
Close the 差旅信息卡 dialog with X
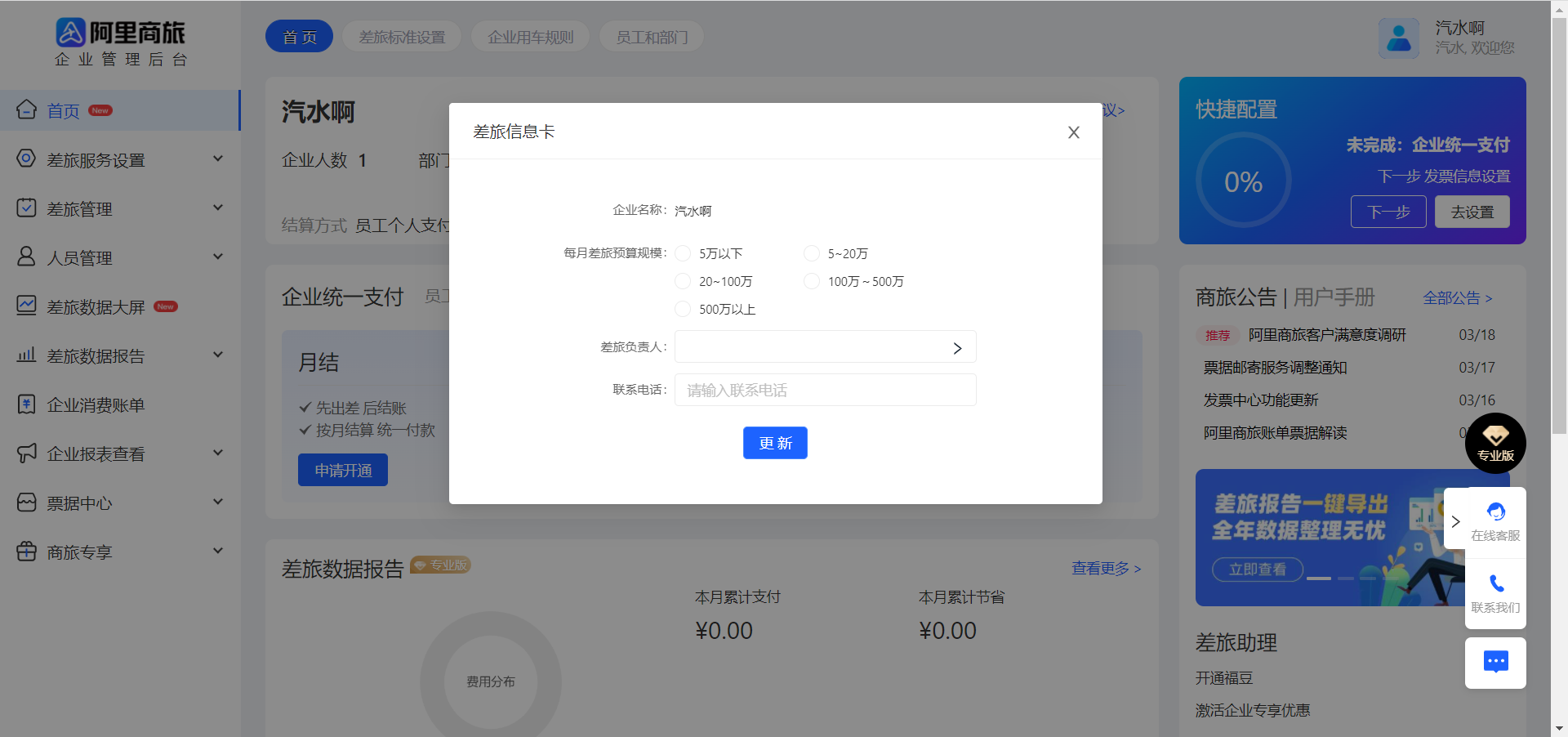(1074, 132)
